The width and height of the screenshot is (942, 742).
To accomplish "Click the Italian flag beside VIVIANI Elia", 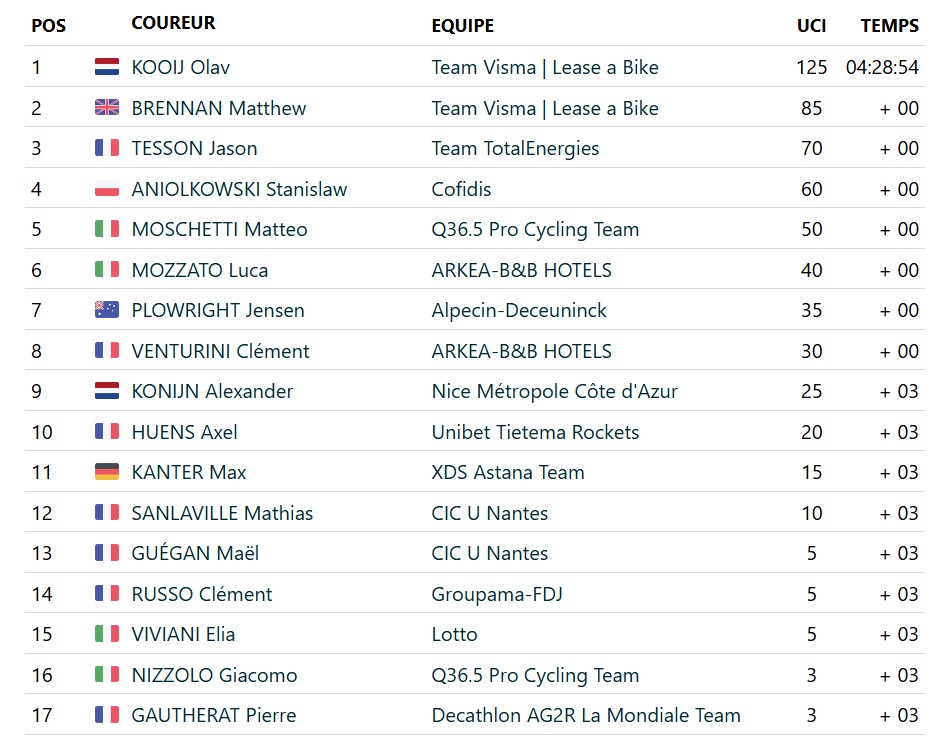I will 107,634.
